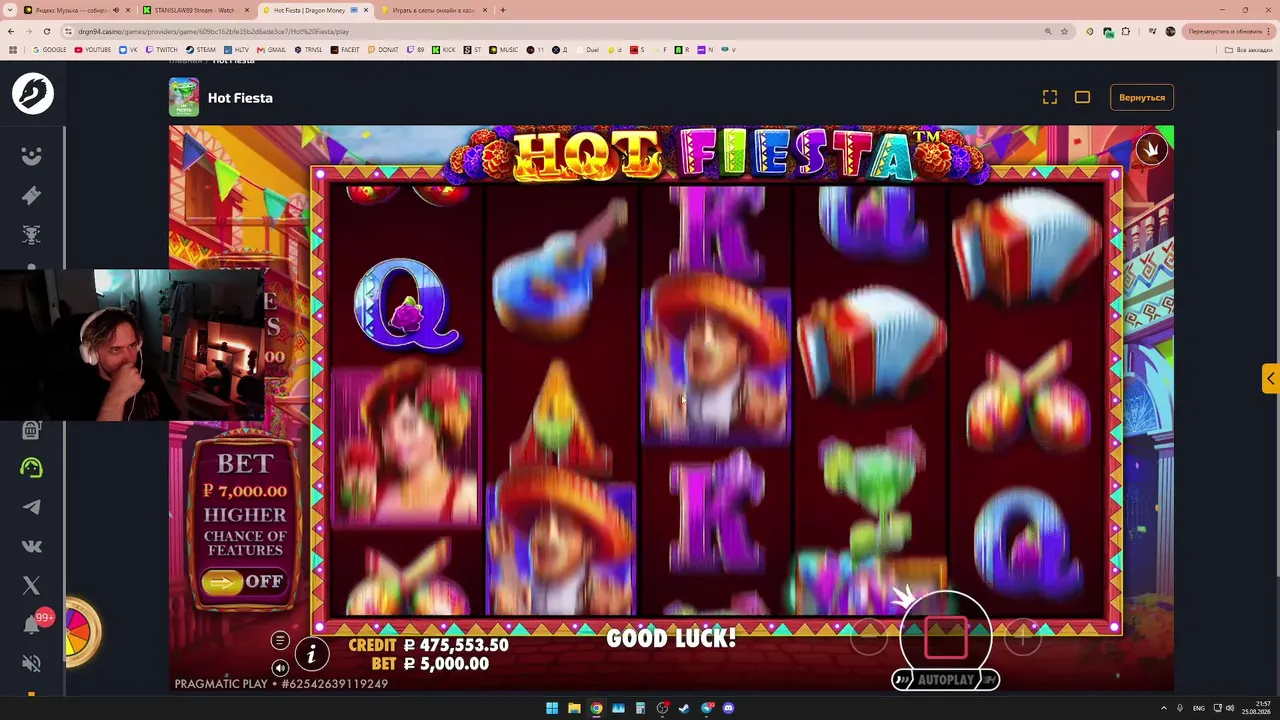Mute site sound with the sidebar speaker icon
Image resolution: width=1280 pixels, height=720 pixels.
point(32,663)
